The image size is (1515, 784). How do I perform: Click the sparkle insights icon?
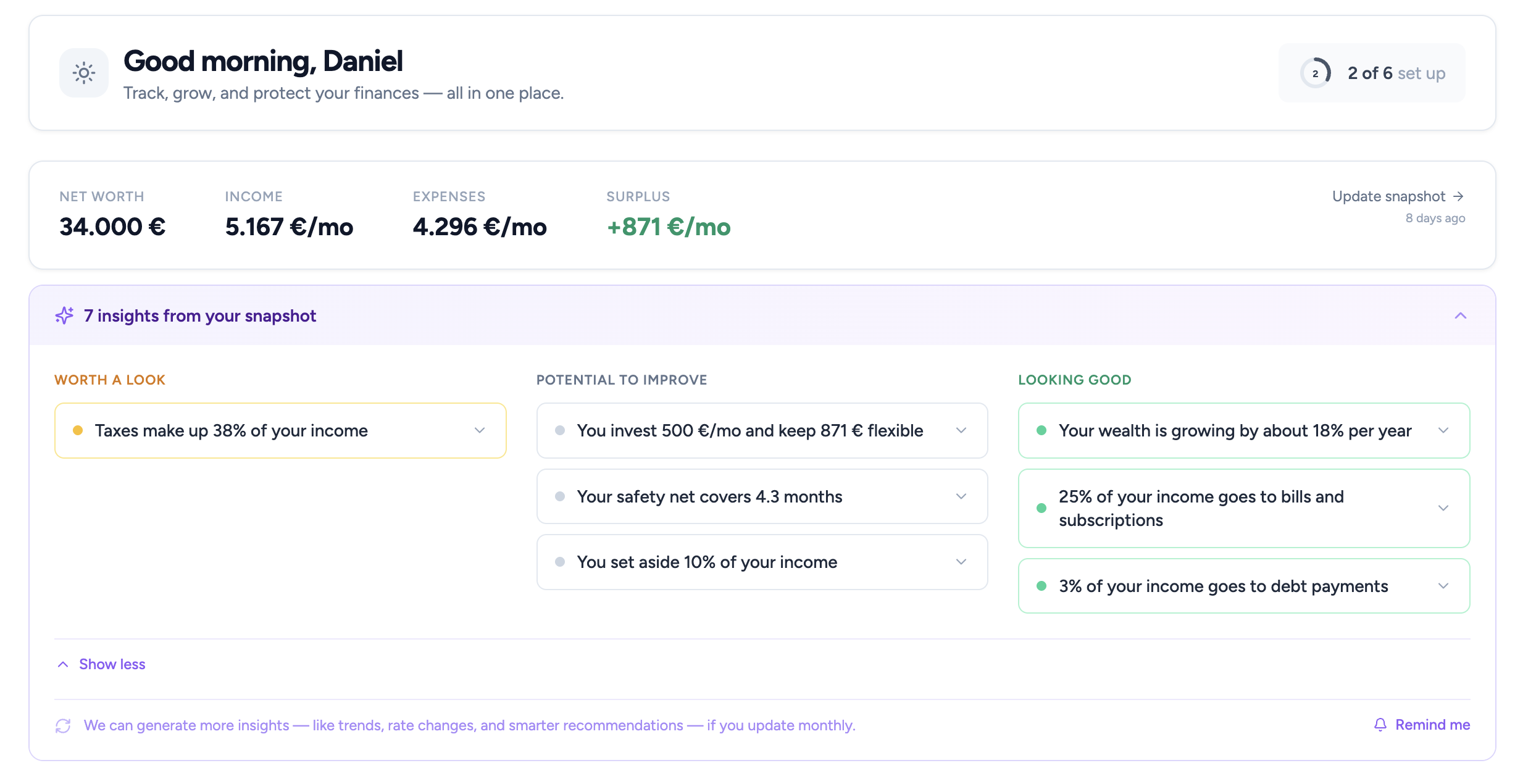click(64, 315)
